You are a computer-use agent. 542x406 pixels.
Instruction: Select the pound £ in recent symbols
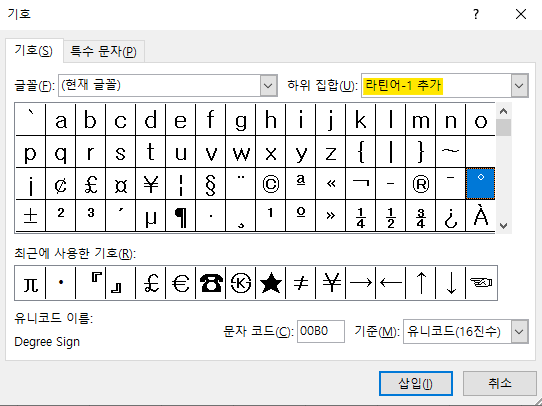(150, 283)
